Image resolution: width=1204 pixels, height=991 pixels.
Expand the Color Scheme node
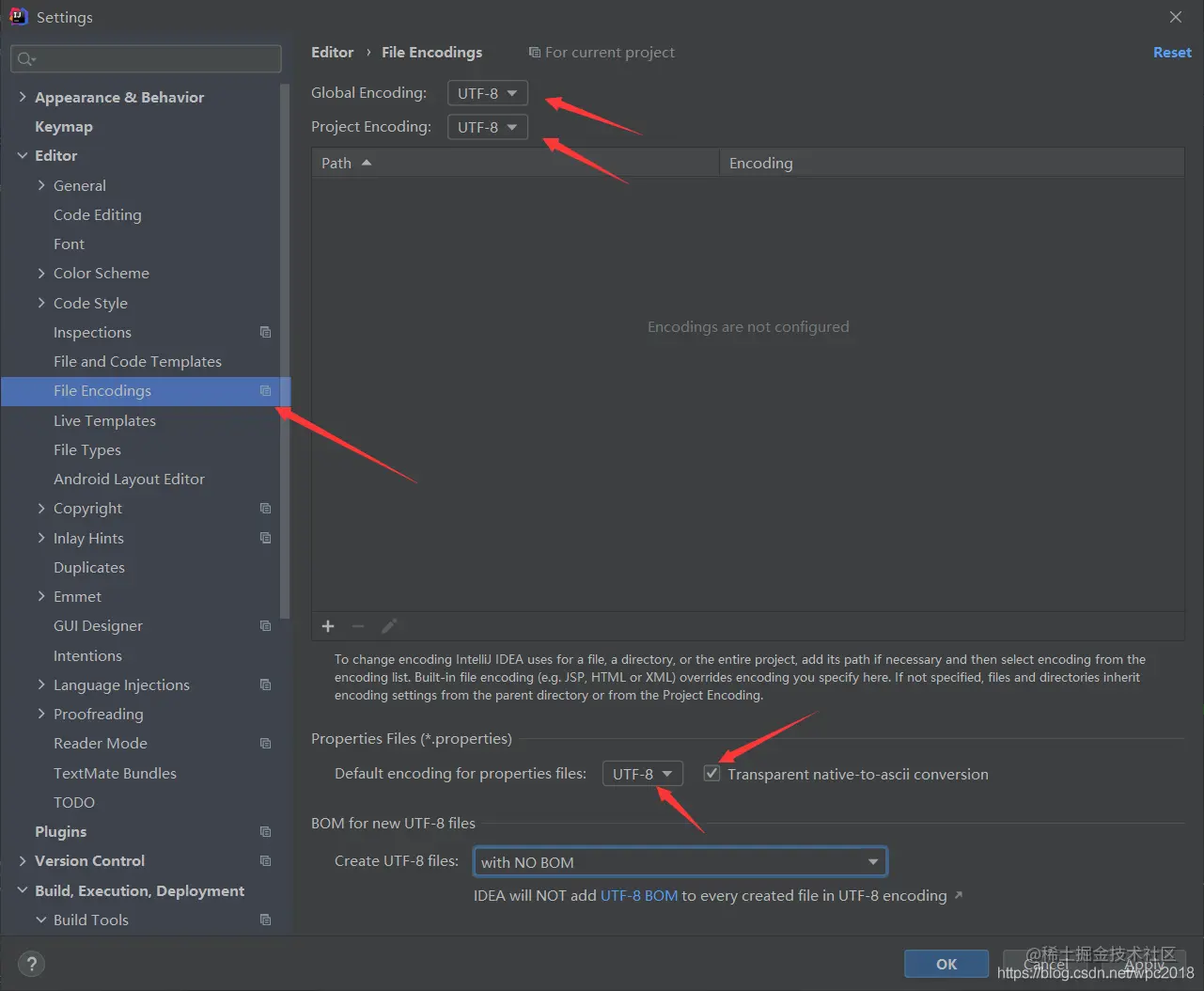tap(41, 273)
